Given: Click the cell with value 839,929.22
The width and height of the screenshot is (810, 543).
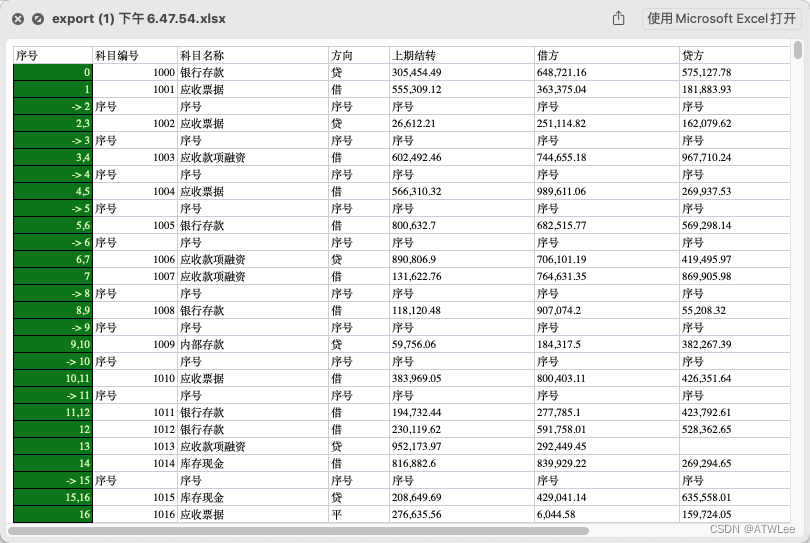Looking at the screenshot, I should (606, 463).
